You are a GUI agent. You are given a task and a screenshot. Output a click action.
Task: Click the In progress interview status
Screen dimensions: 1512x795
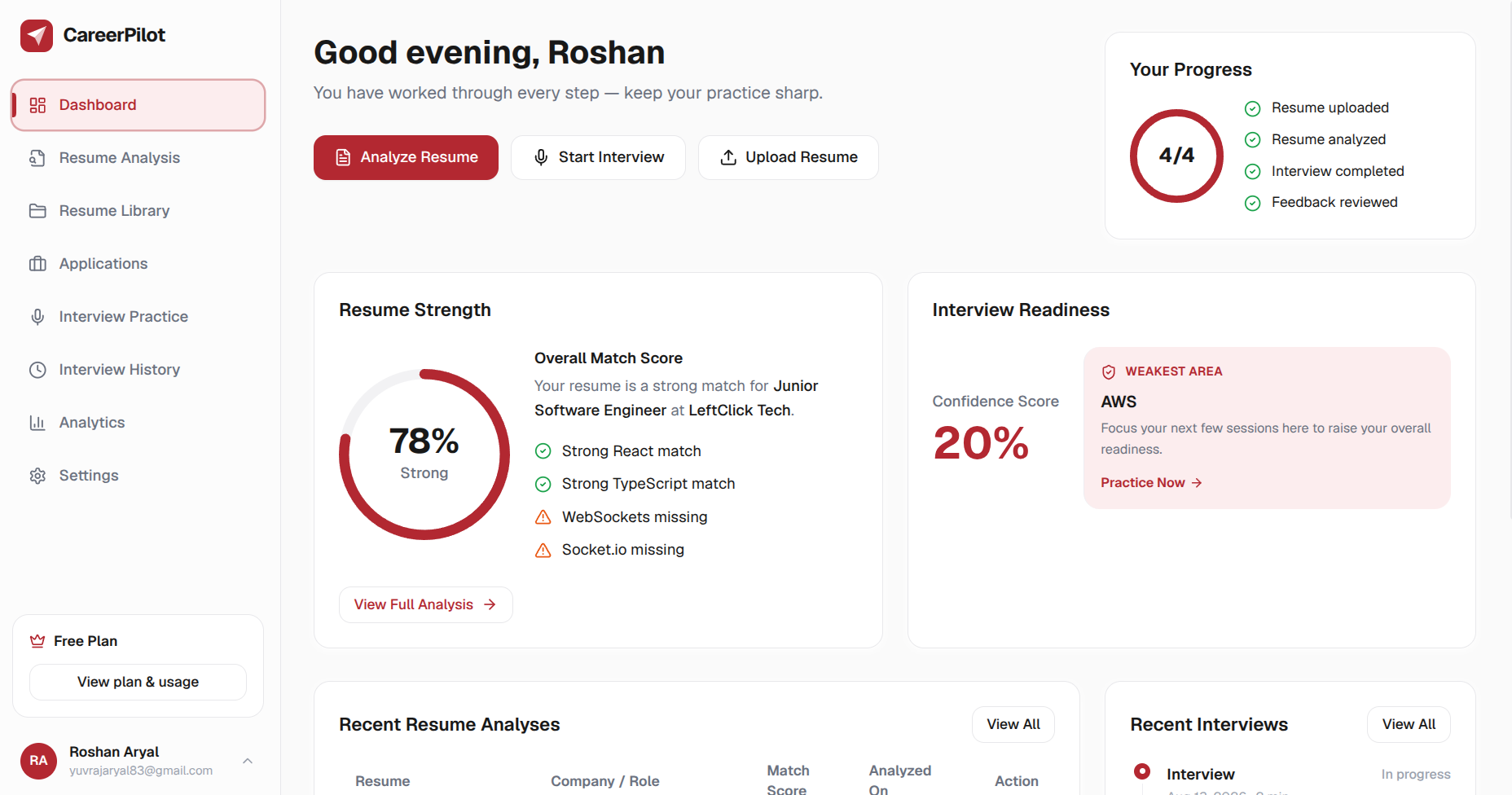pyautogui.click(x=1415, y=774)
